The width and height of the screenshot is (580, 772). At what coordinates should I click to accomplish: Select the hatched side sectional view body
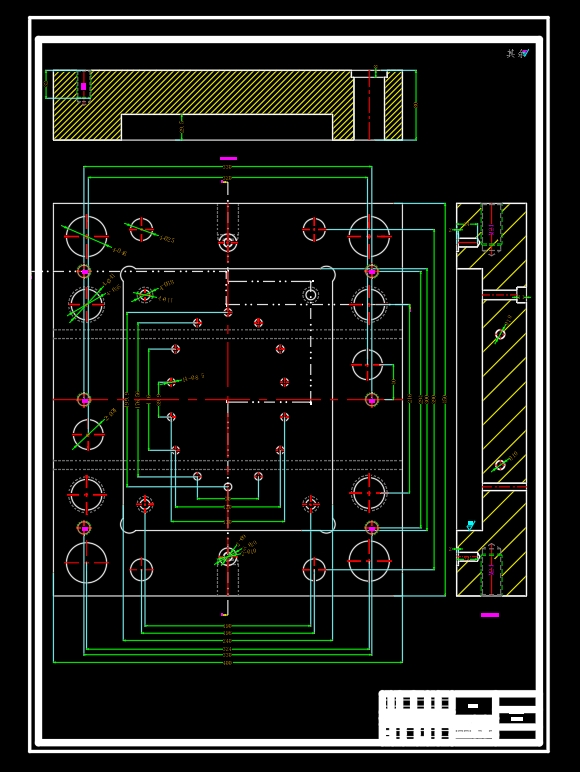[491, 399]
